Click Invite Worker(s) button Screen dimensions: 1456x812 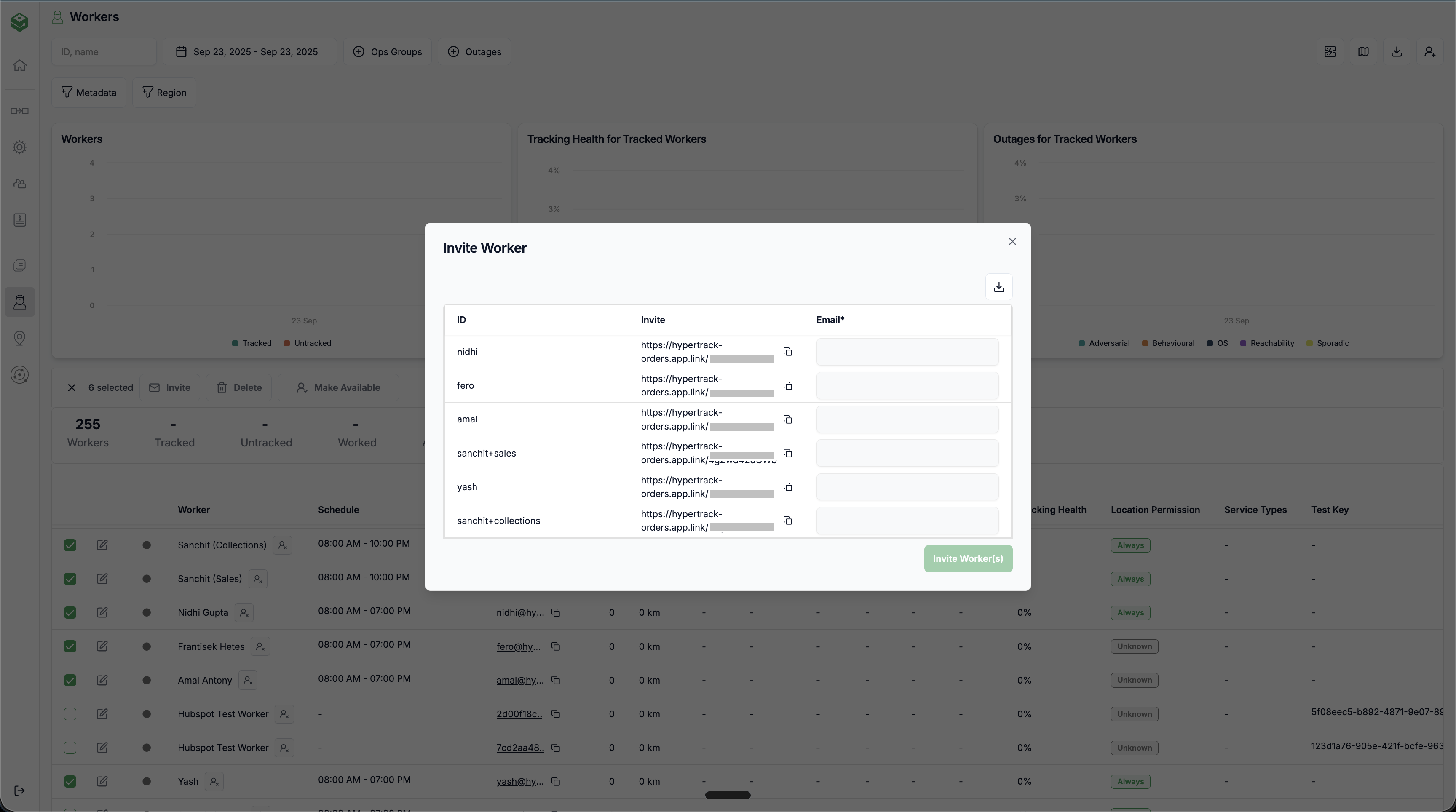tap(968, 559)
